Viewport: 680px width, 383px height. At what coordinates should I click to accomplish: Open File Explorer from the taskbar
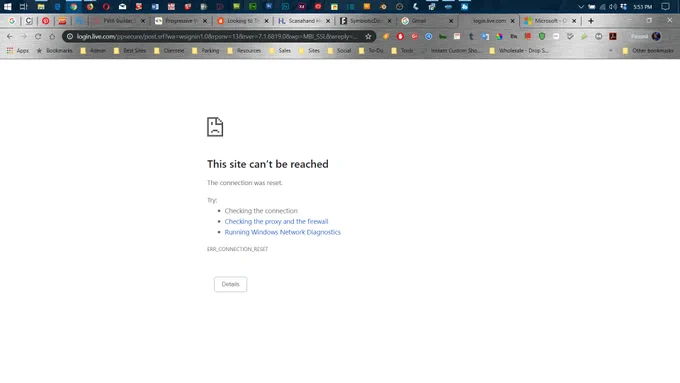[41, 7]
